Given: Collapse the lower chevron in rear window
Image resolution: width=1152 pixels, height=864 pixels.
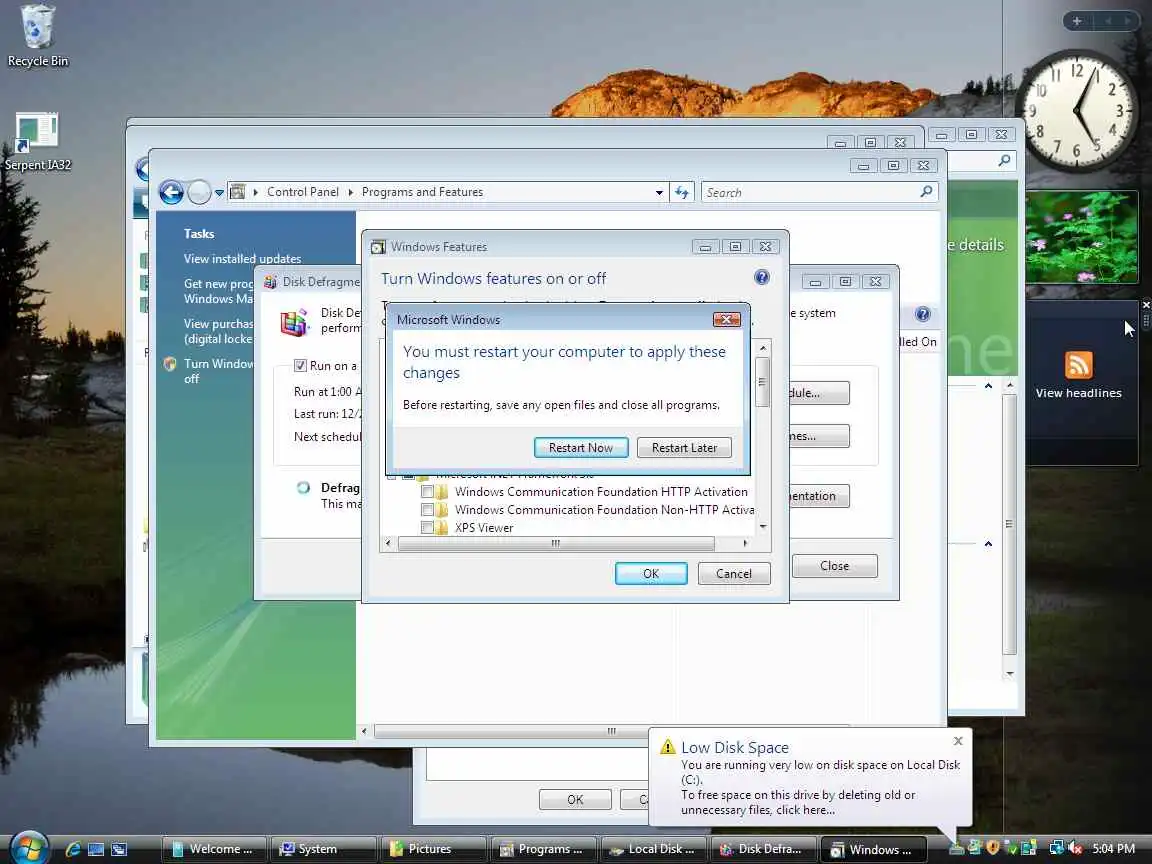Looking at the screenshot, I should click(x=988, y=544).
